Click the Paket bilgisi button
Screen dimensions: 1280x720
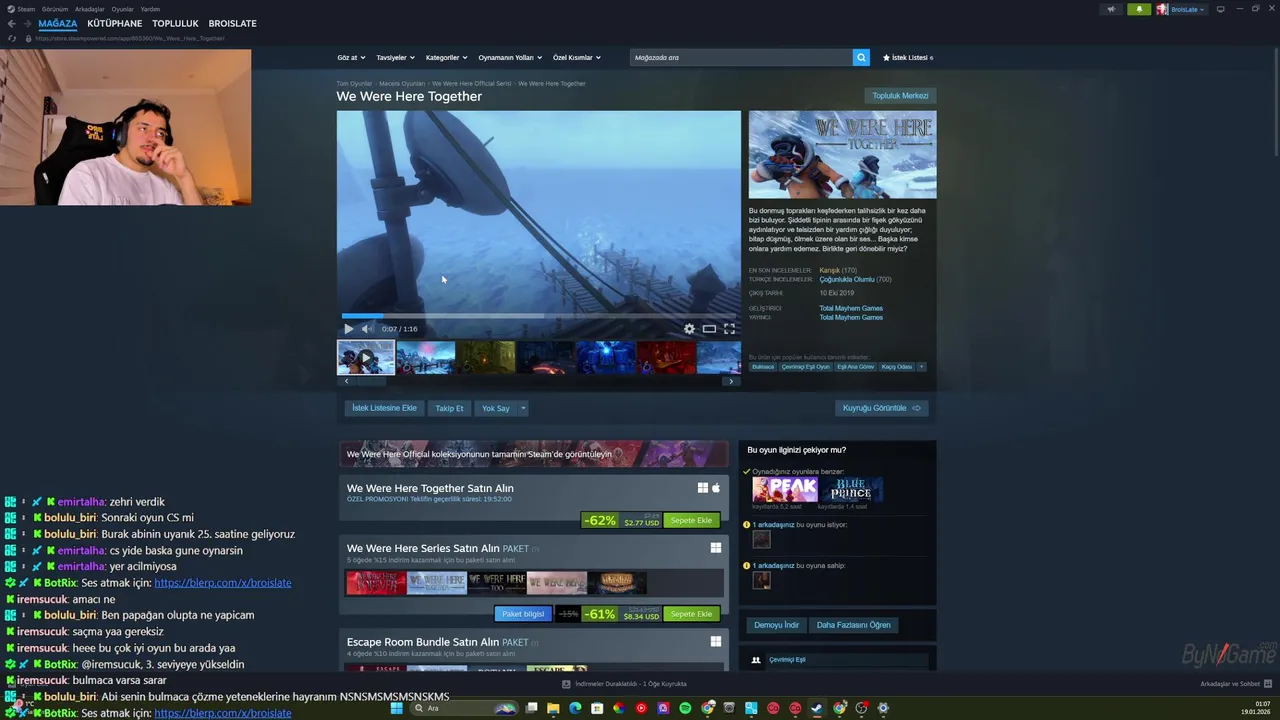522,614
